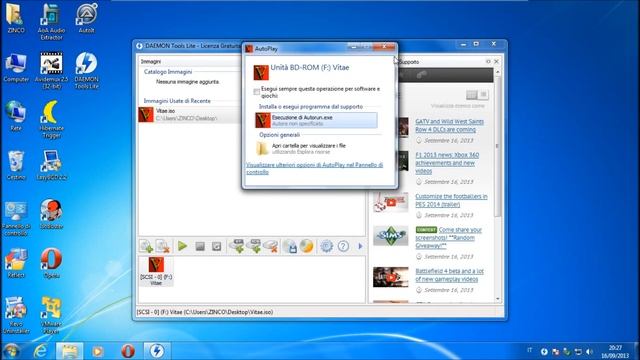Open Preferences gear icon in DAEMON Tools

[x=327, y=246]
